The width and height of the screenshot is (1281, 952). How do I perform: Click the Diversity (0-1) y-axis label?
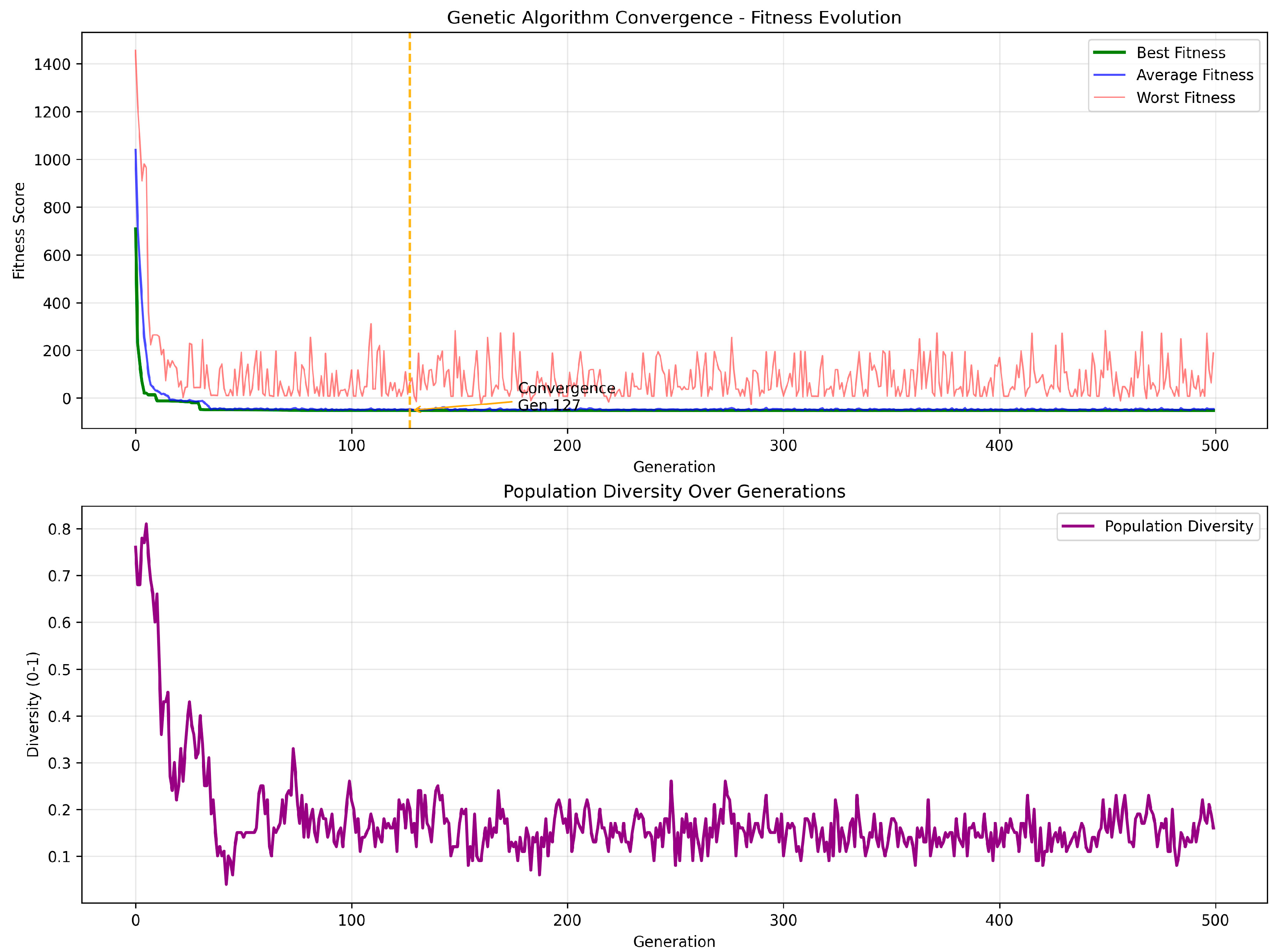pos(33,704)
